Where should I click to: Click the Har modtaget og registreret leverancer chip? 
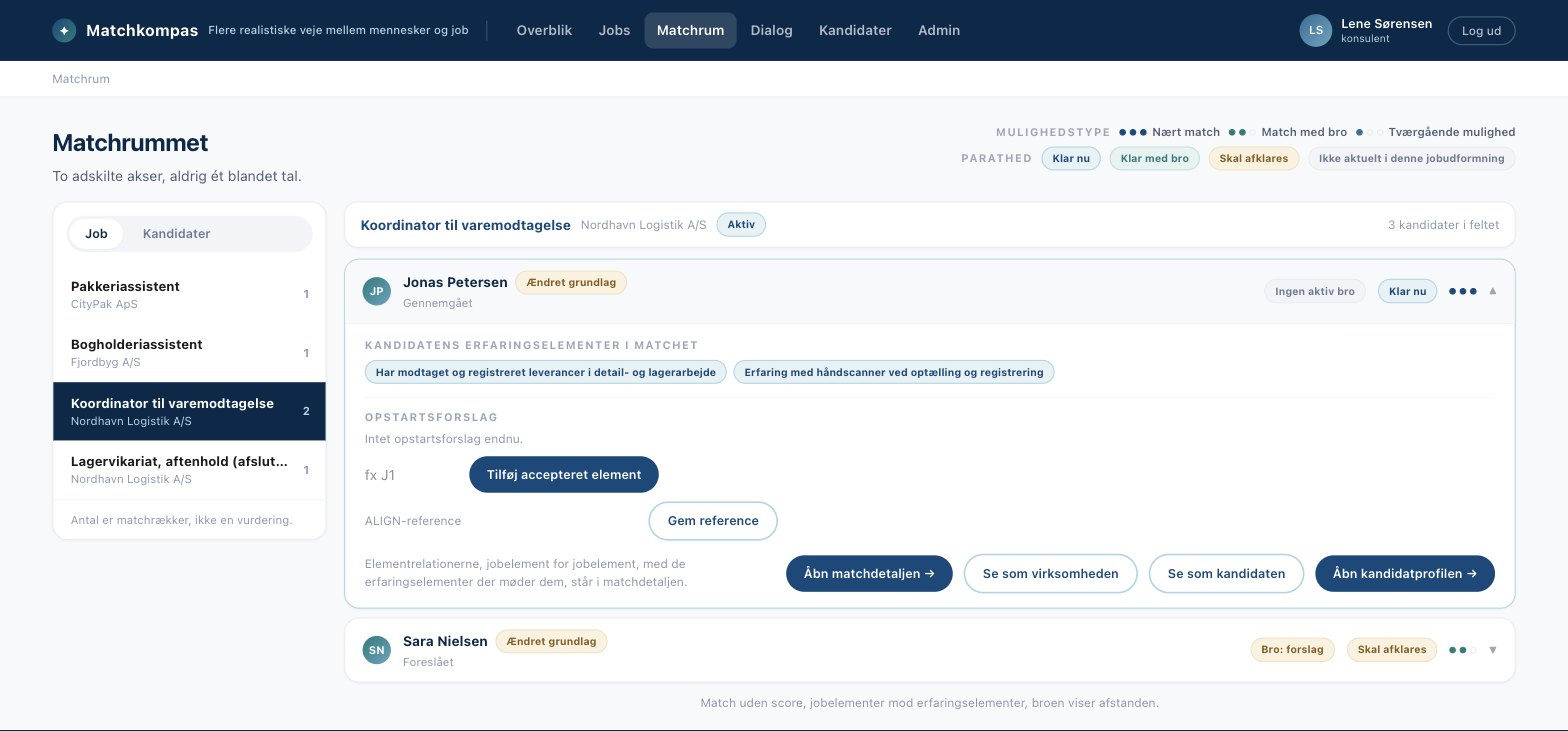coord(546,372)
